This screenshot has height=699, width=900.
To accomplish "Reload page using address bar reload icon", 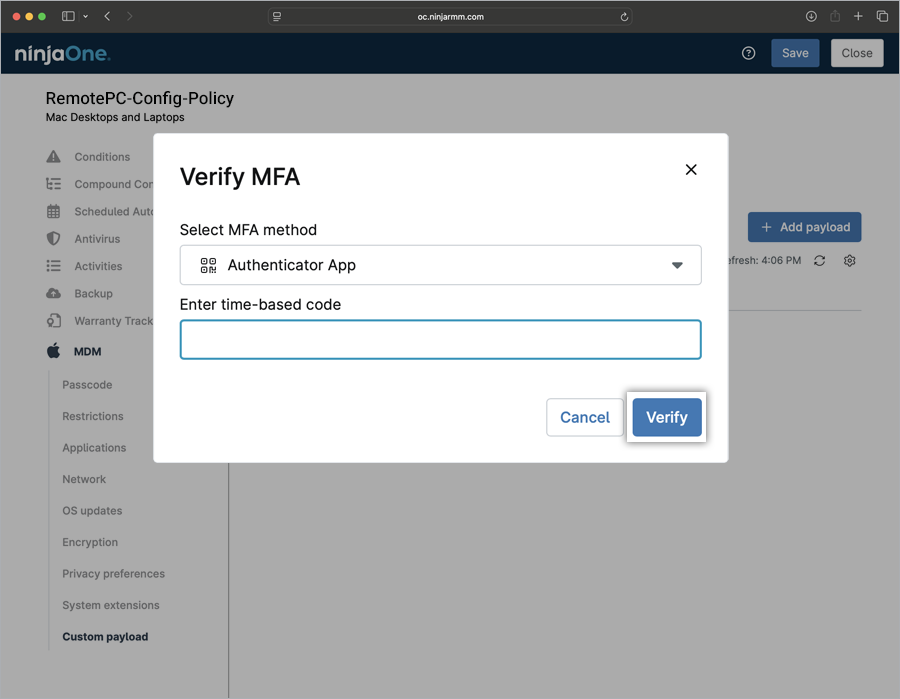I will [x=625, y=17].
